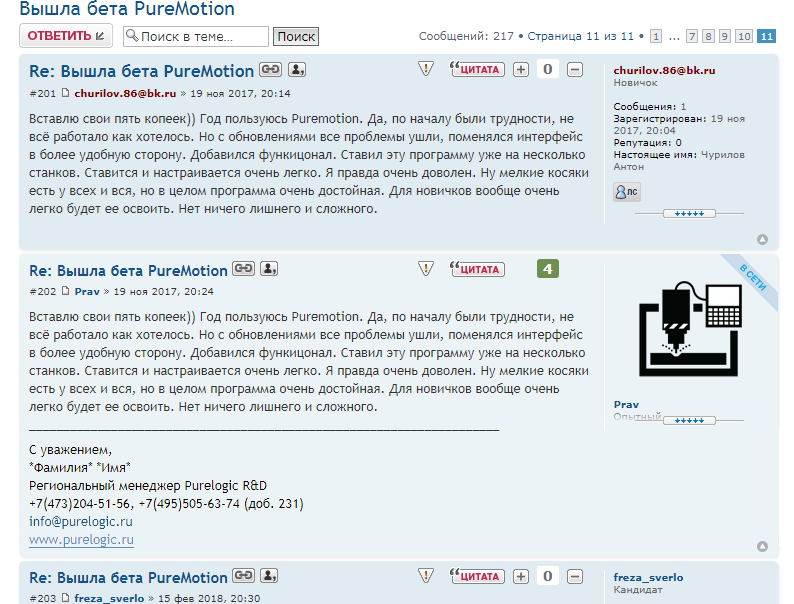Screen dimensions: 794x604
Task: Click green rating 4 of post #202
Action: (547, 269)
